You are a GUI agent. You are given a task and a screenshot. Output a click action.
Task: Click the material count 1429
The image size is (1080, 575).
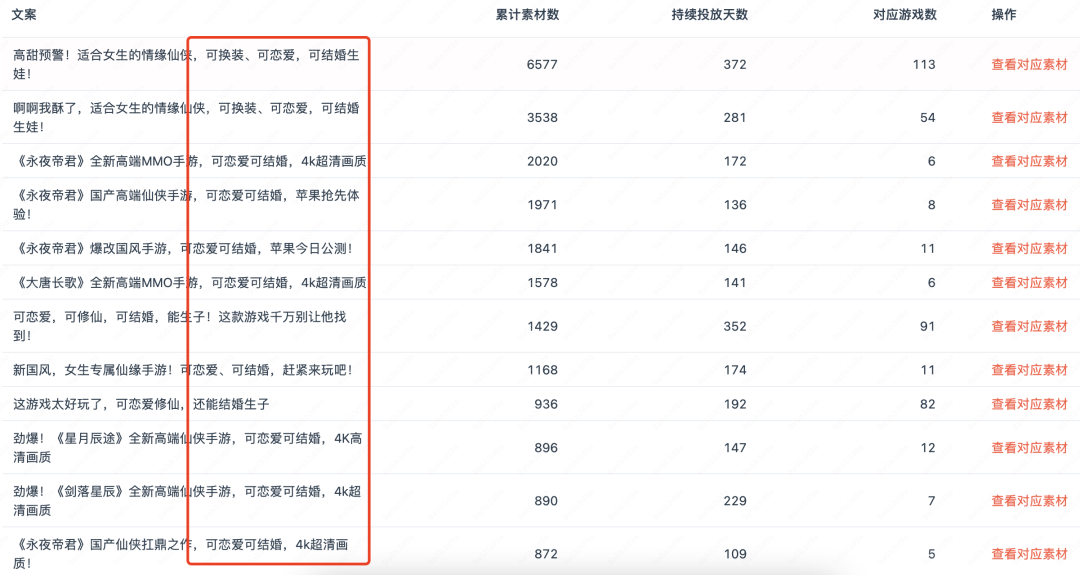[x=542, y=326]
